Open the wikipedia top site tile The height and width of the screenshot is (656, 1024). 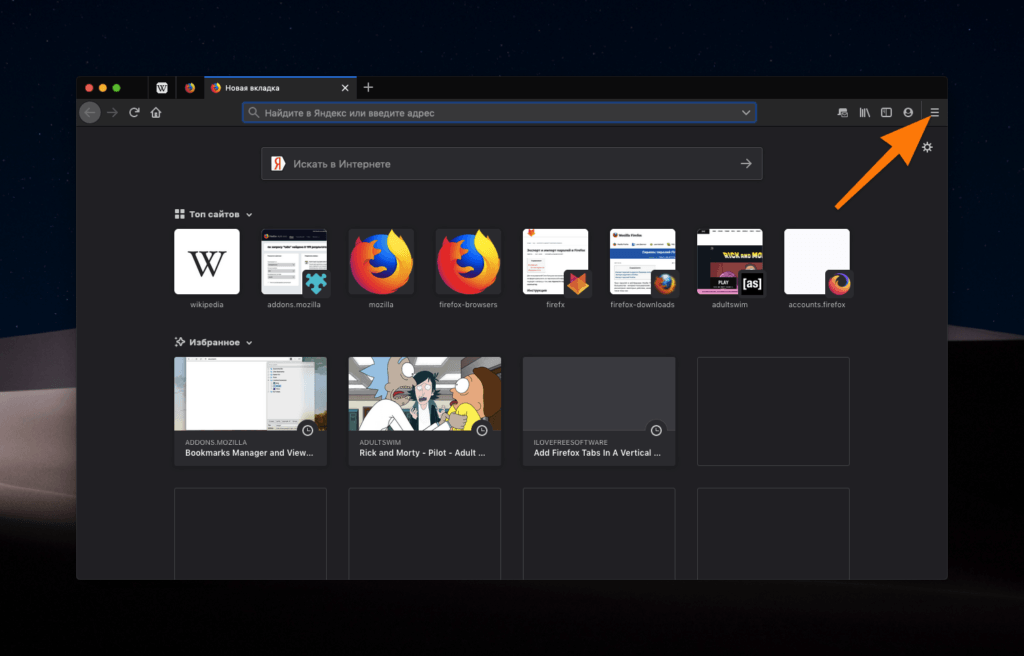207,261
